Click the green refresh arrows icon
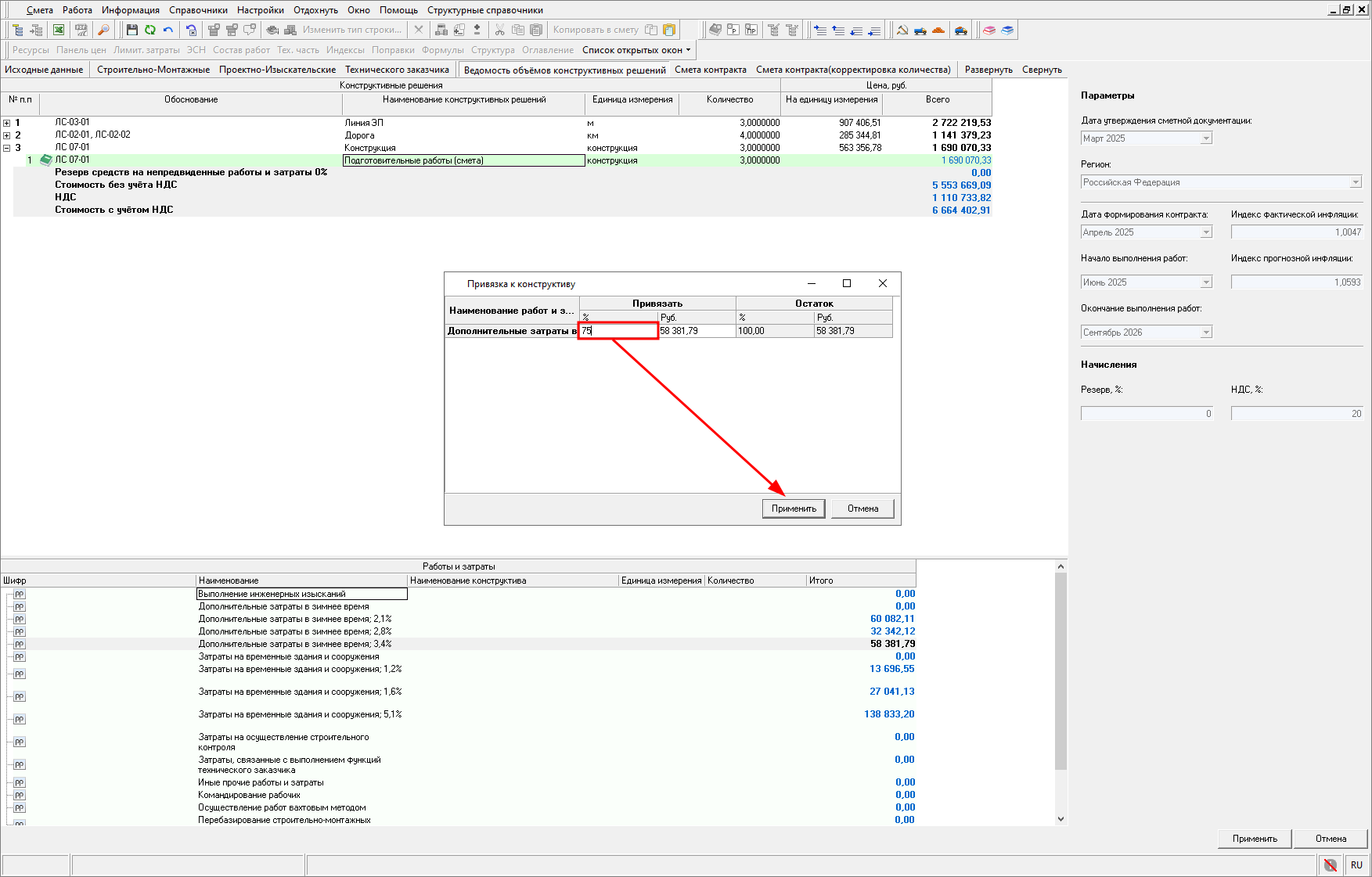The width and height of the screenshot is (1372, 877). pos(149,30)
